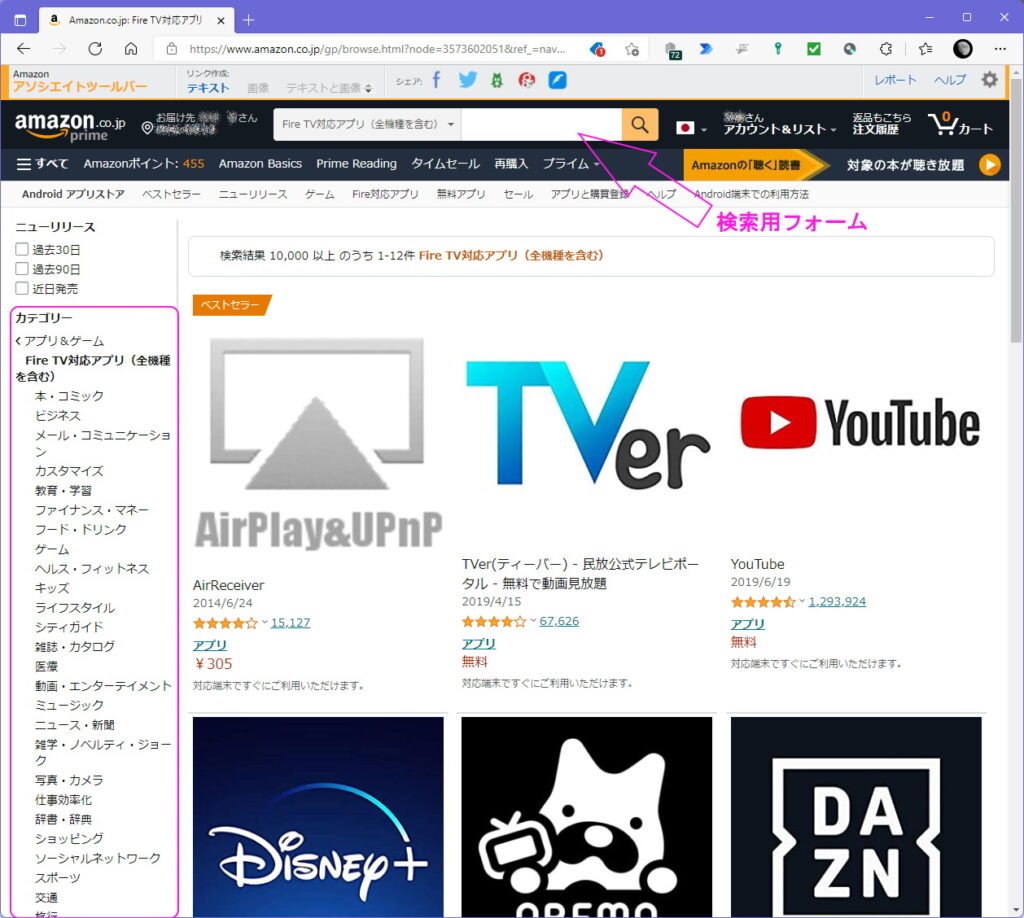Open browser settings and more menu
1024x918 pixels.
pos(1000,49)
